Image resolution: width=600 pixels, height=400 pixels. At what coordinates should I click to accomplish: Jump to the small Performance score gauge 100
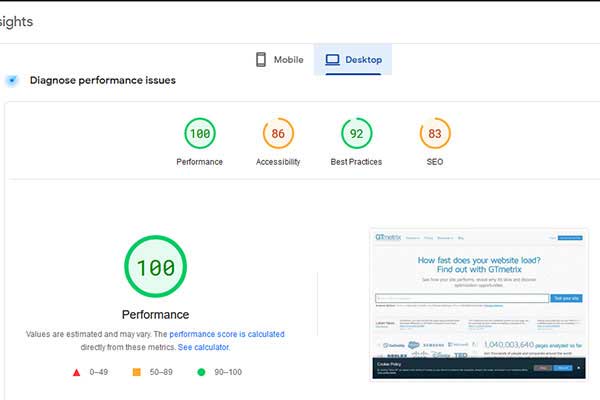[200, 133]
